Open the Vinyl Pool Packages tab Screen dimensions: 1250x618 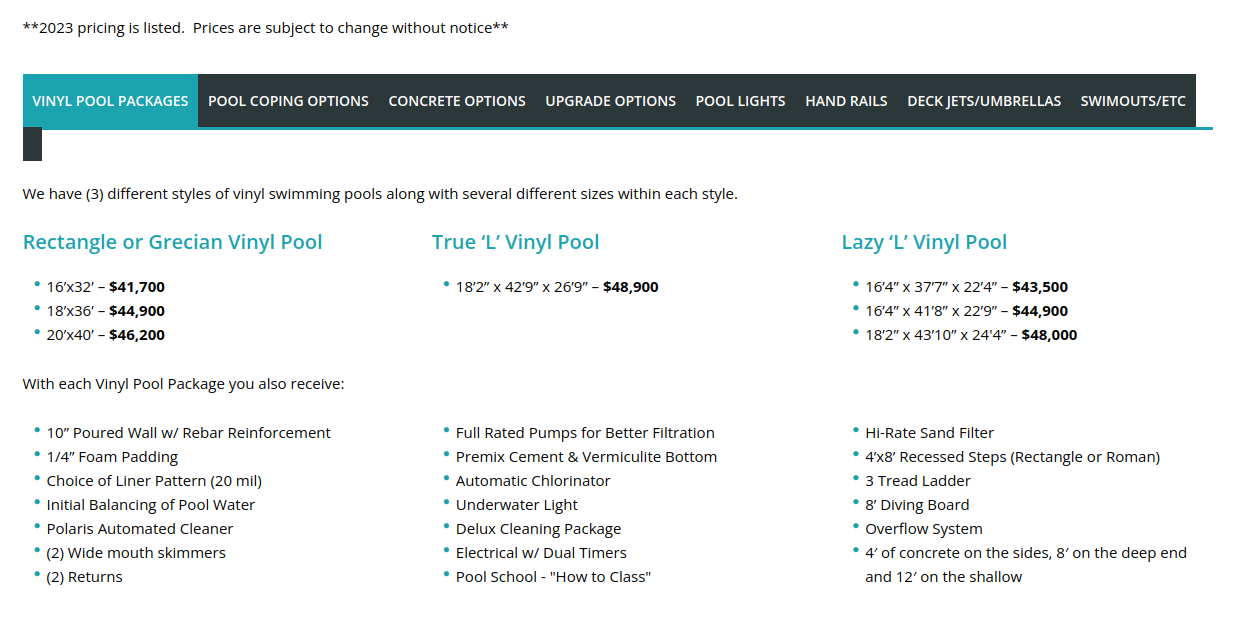[110, 101]
